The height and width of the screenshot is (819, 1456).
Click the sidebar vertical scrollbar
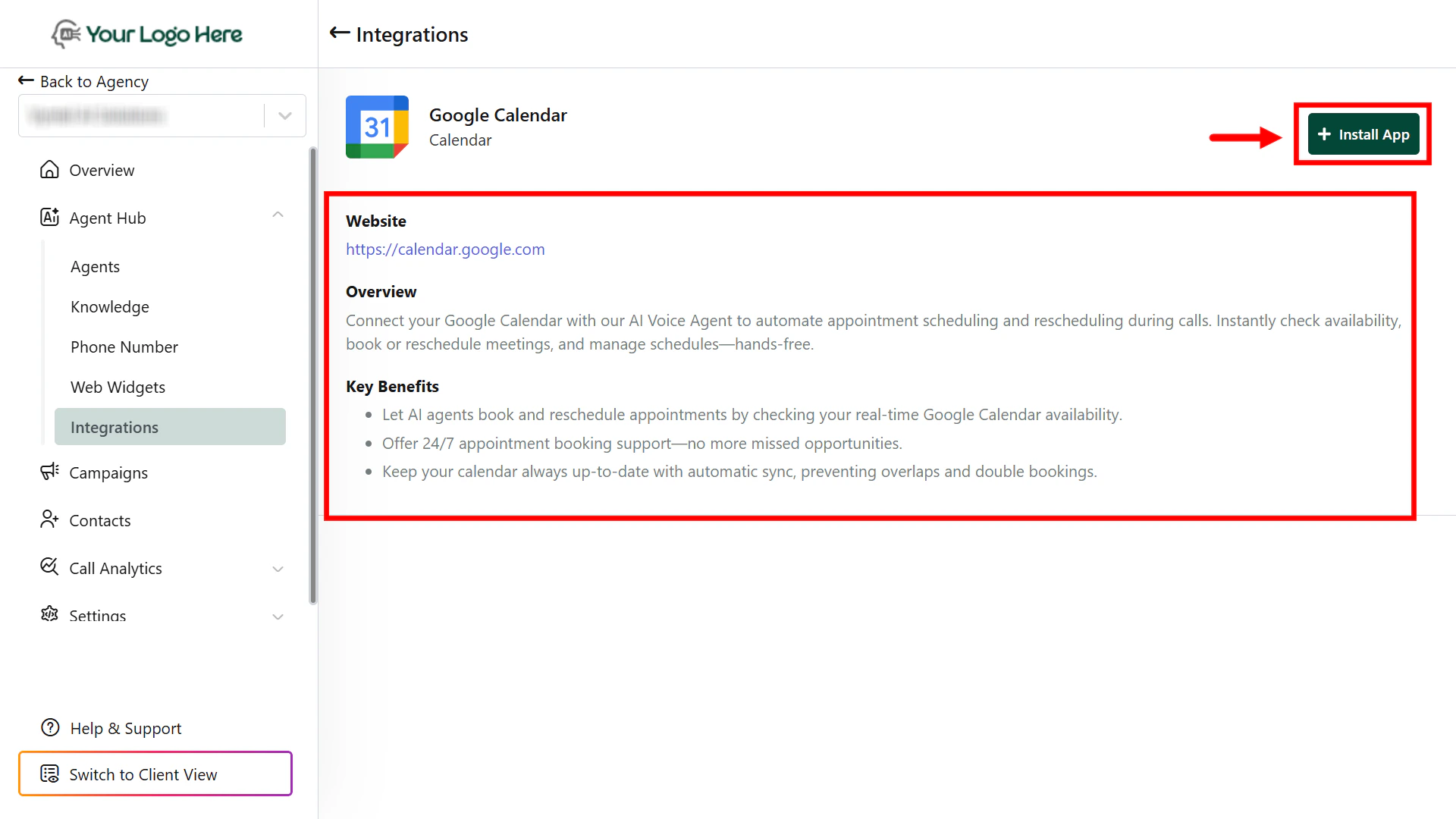point(312,375)
